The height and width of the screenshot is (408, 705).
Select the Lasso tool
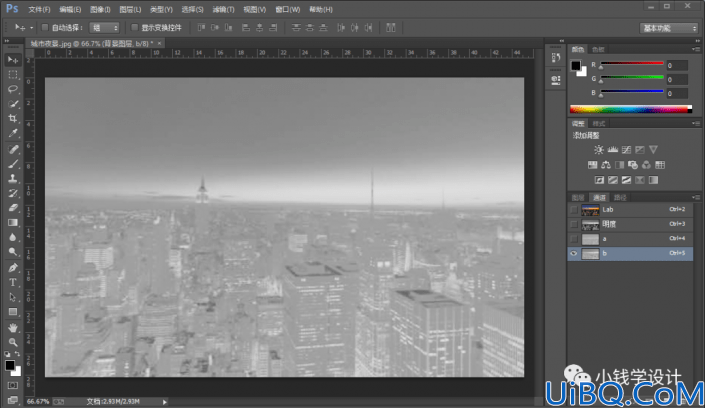click(x=13, y=89)
